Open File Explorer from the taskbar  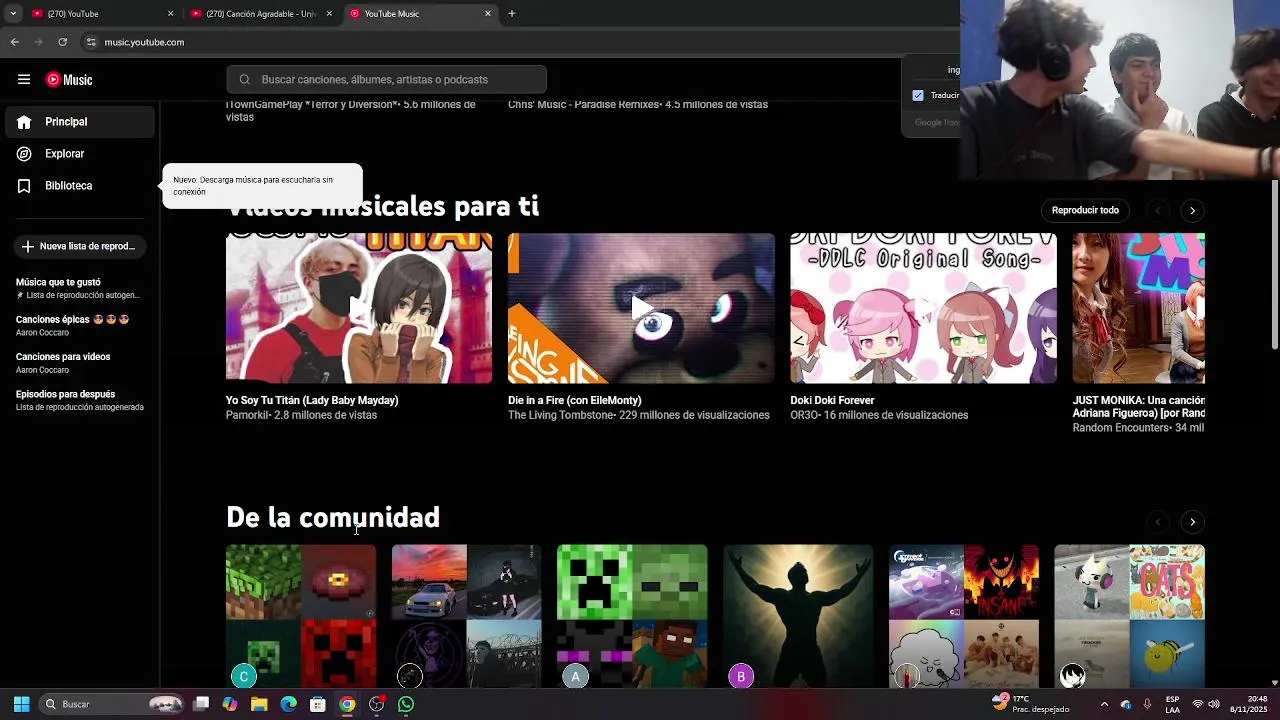coord(259,704)
